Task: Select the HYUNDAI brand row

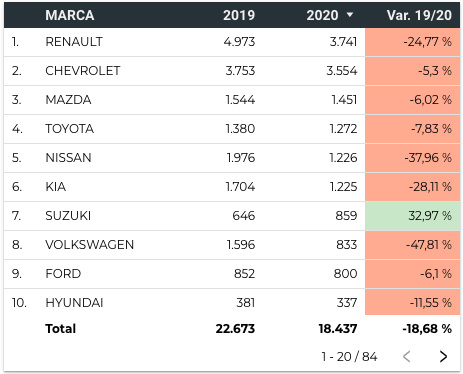Action: click(232, 302)
